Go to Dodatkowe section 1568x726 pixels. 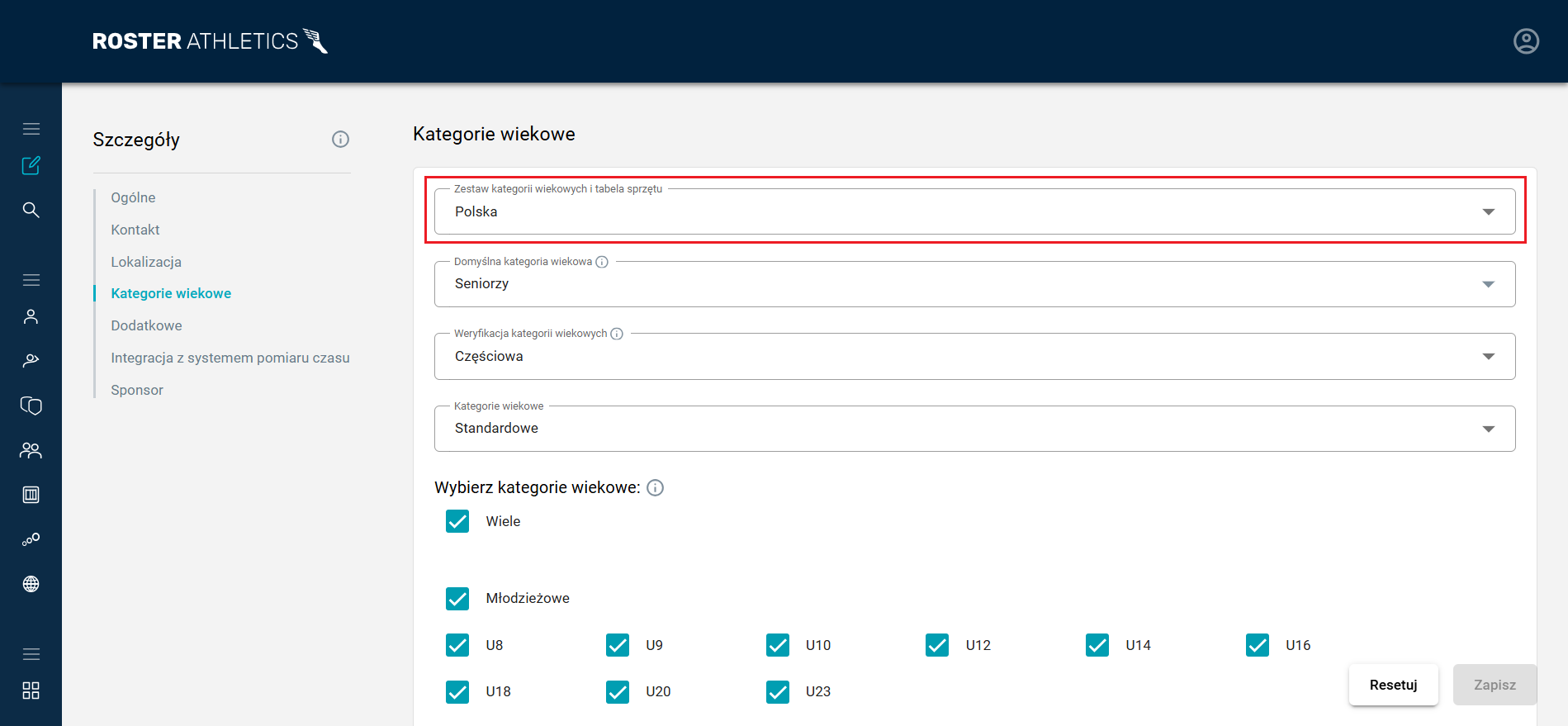[146, 325]
